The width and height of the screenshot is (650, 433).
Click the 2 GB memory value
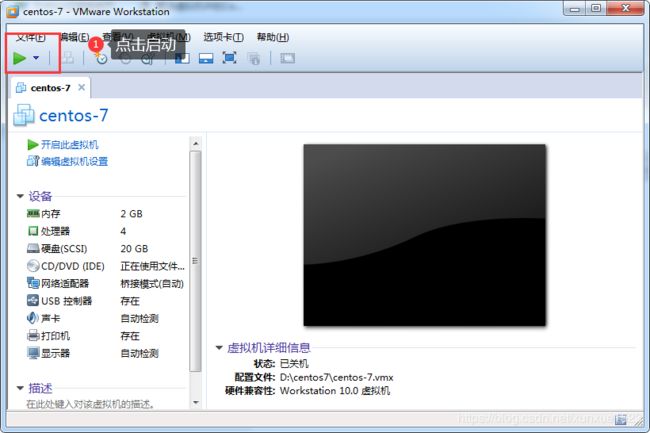131,214
